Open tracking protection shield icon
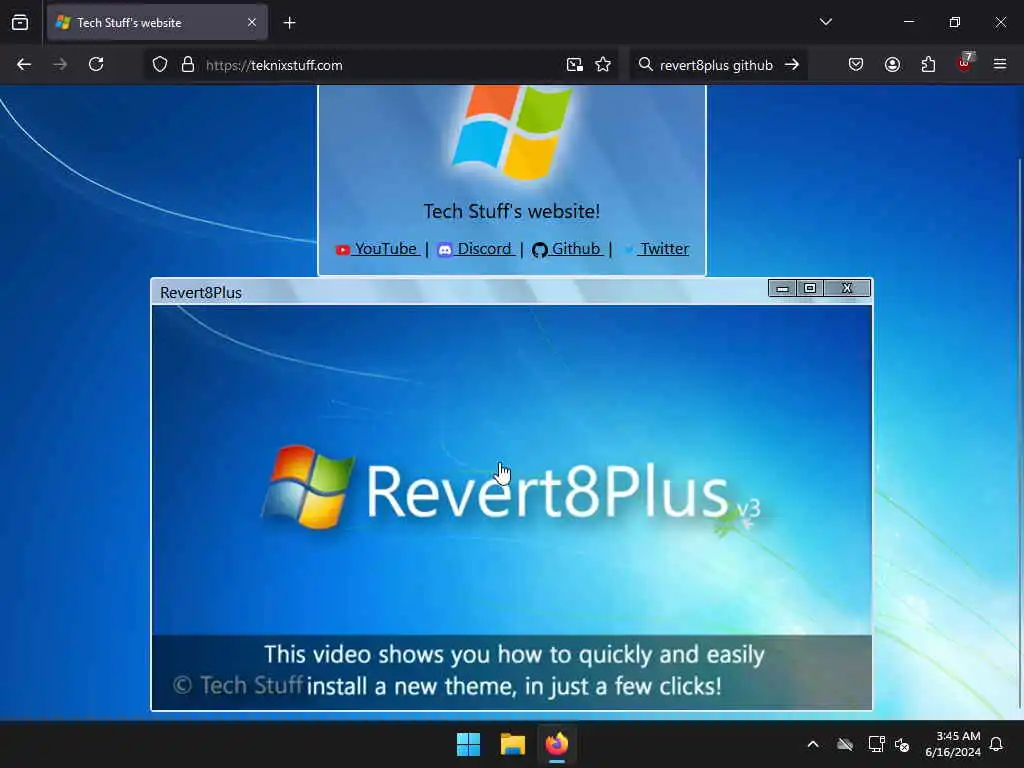 click(160, 65)
